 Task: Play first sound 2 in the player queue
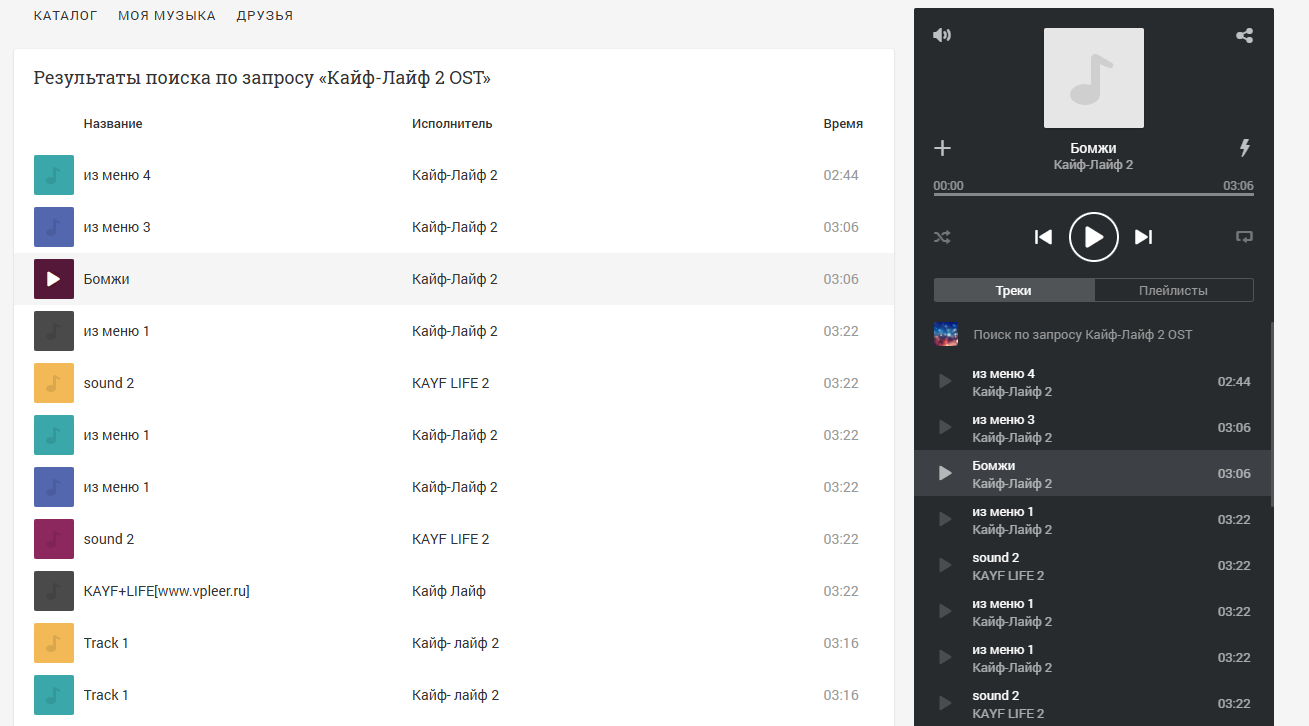(945, 565)
